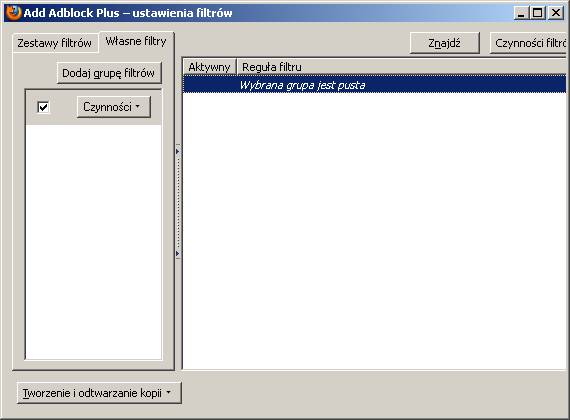This screenshot has height=420, width=570.
Task: Click the upper arrow on the panel splitter
Action: pos(178,151)
